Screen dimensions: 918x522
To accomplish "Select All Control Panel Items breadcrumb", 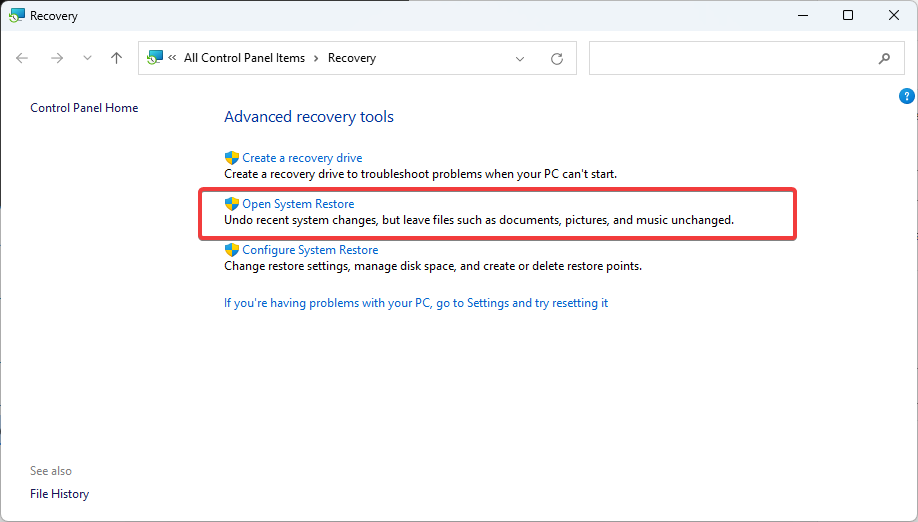I will click(244, 58).
